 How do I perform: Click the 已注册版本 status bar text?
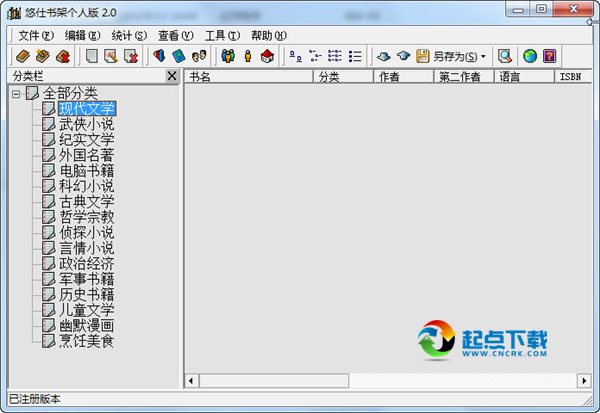click(34, 399)
